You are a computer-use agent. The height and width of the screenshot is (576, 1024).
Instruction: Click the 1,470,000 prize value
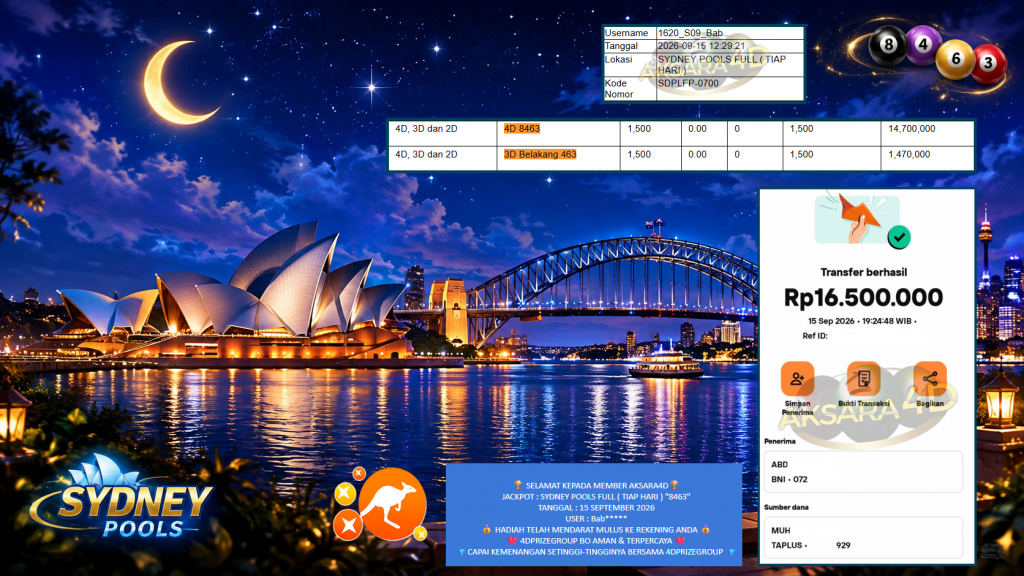pyautogui.click(x=909, y=154)
